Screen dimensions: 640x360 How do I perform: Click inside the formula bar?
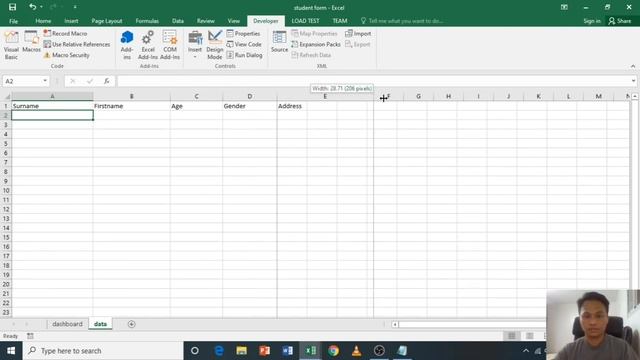[373, 81]
